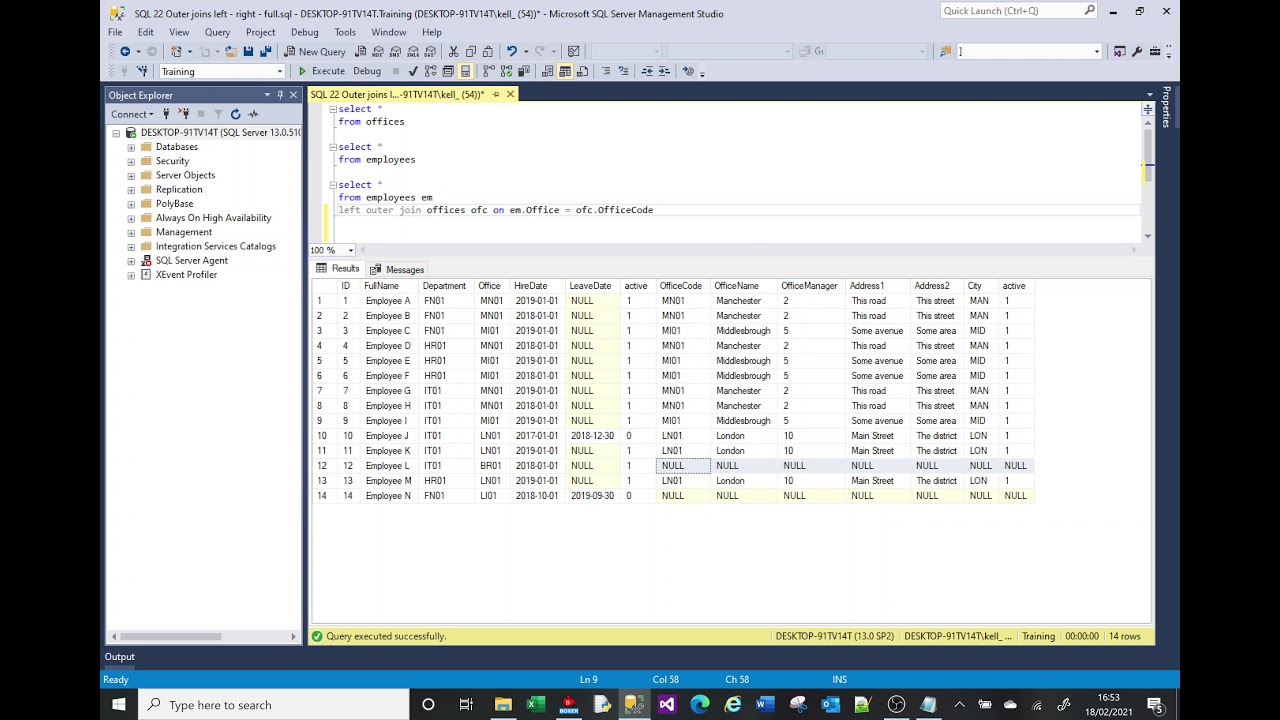Click the Save All icon
1280x720 pixels.
(x=265, y=51)
